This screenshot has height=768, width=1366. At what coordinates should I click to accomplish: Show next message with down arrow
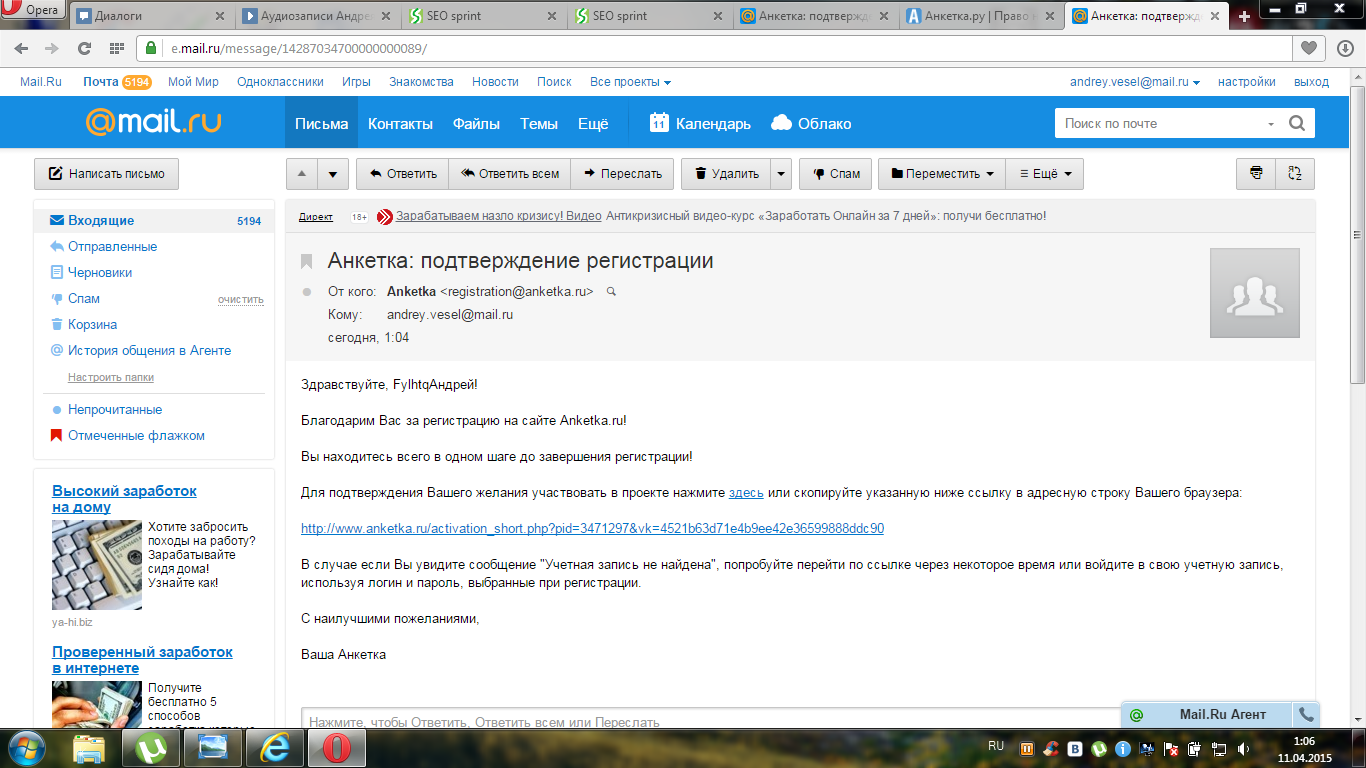click(333, 174)
